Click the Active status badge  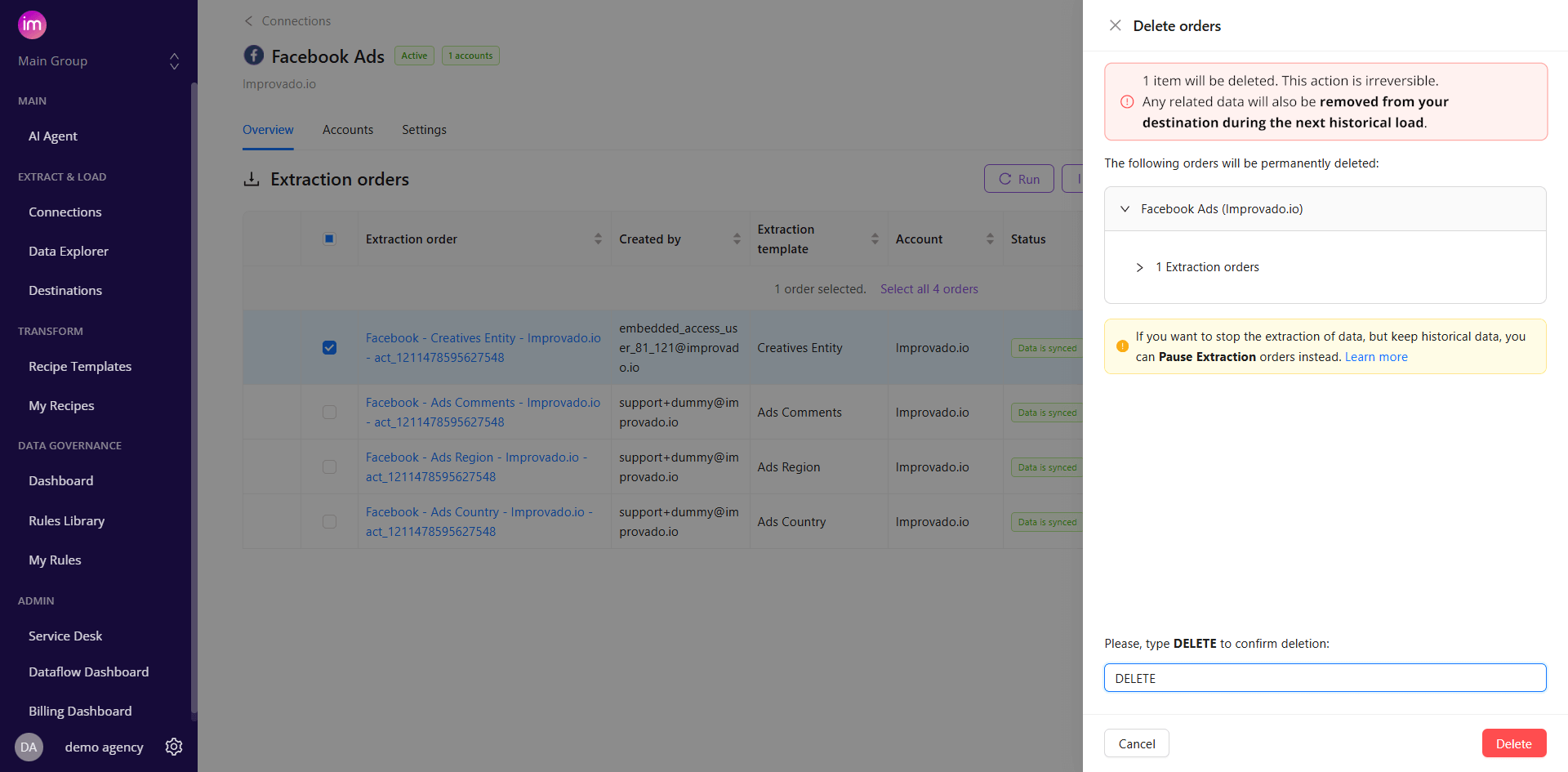tap(414, 56)
